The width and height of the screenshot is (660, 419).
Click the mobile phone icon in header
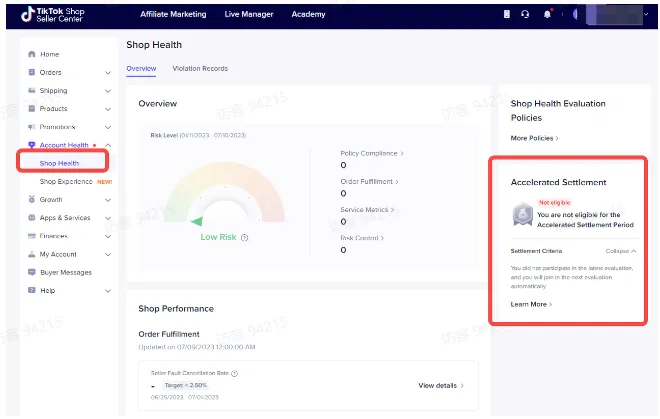[507, 14]
